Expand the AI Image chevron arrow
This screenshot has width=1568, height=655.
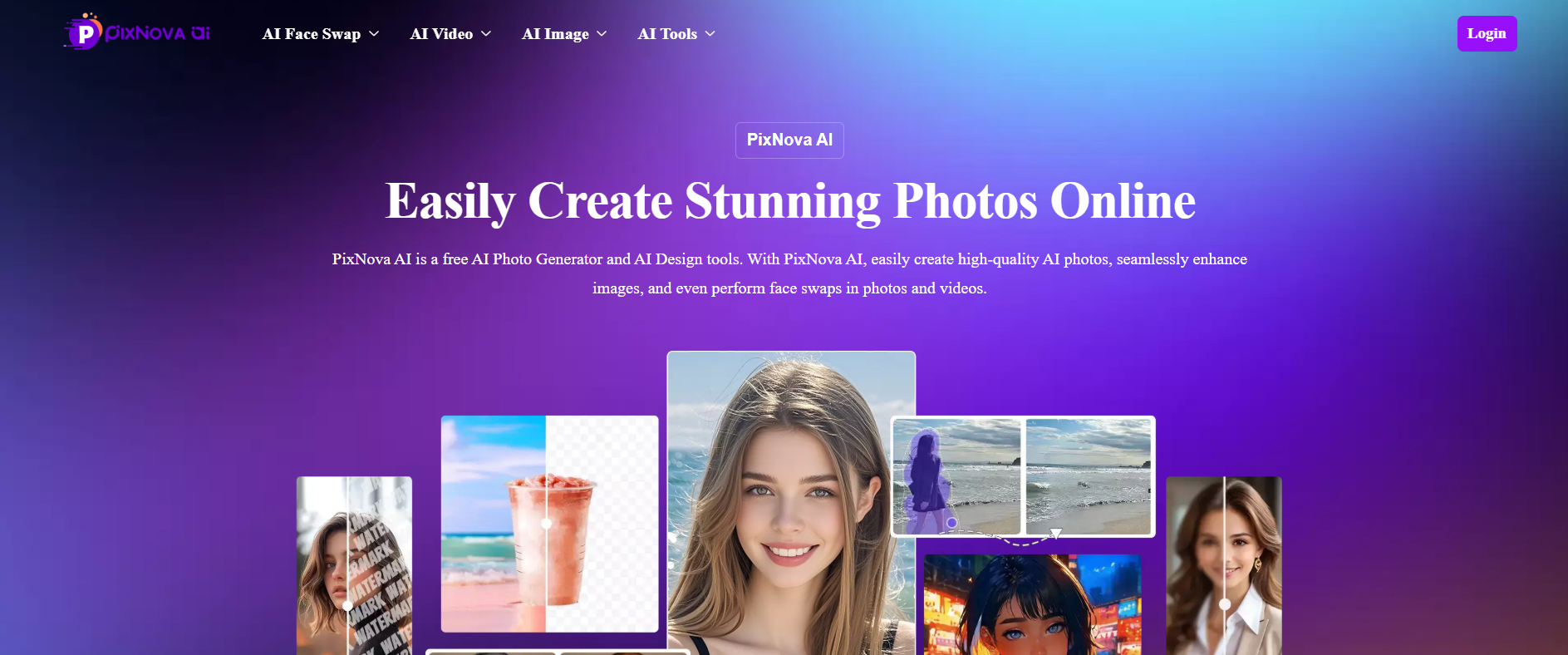pyautogui.click(x=602, y=34)
